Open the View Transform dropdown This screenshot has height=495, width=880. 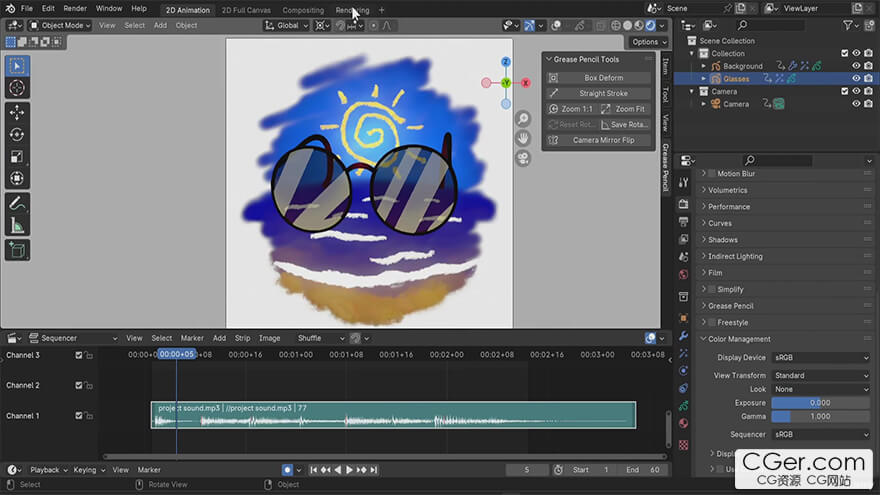(821, 376)
